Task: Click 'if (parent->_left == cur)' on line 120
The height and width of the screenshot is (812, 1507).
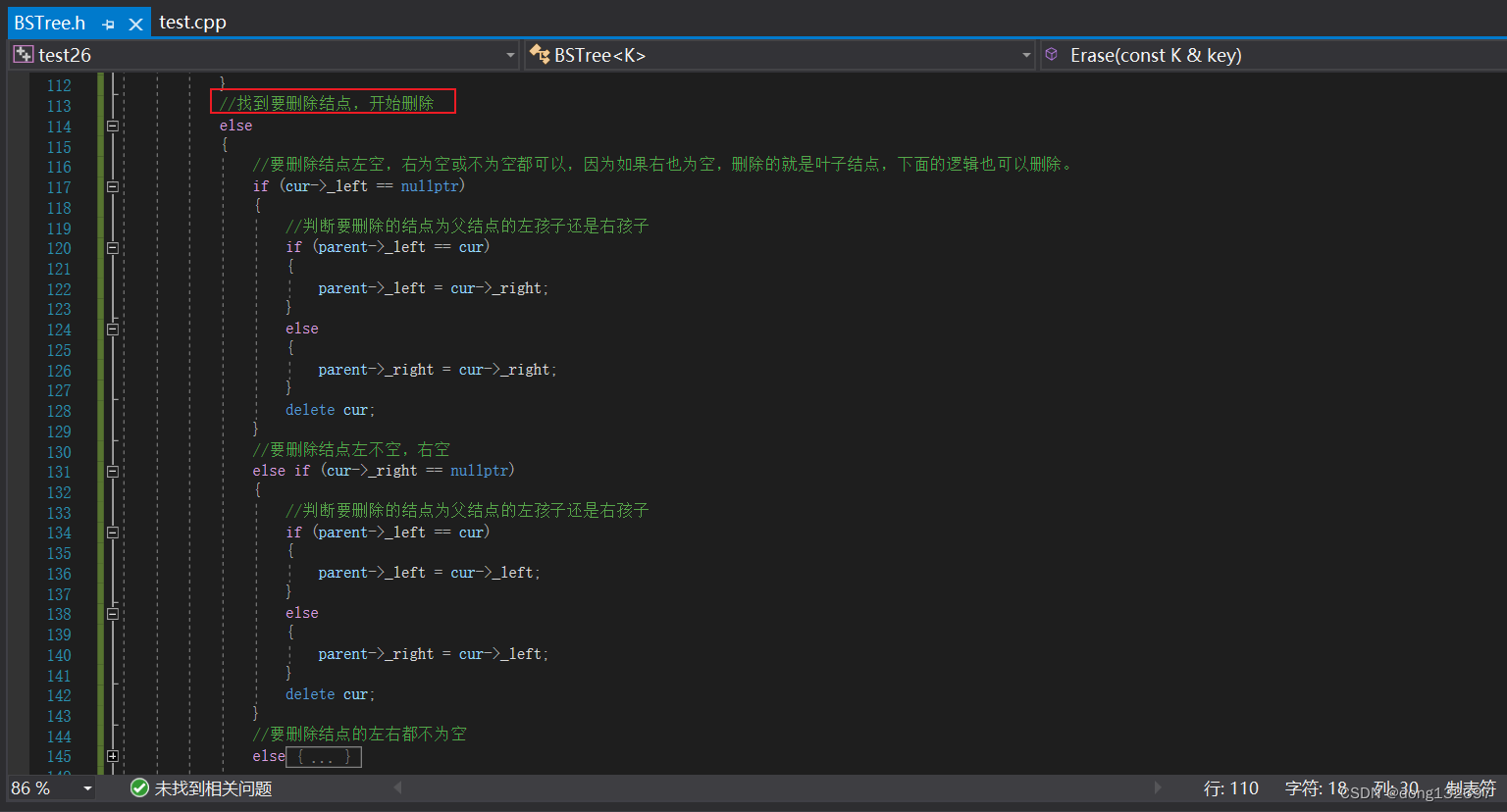Action: [x=388, y=247]
